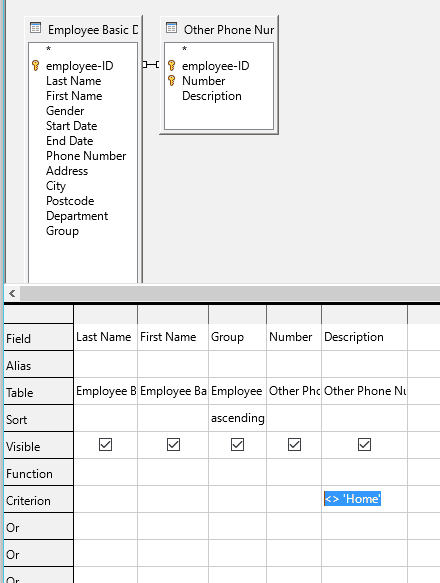Click the key icon beside Number field

coord(171,80)
